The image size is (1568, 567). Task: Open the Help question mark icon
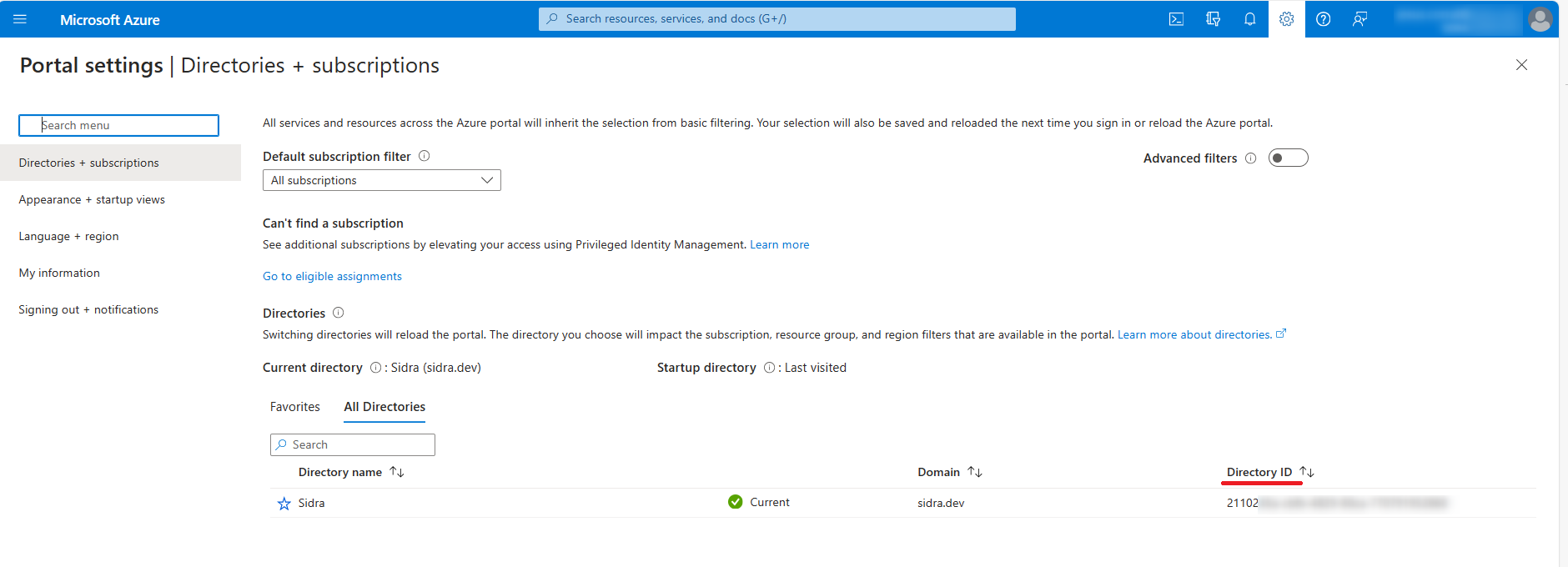tap(1323, 19)
